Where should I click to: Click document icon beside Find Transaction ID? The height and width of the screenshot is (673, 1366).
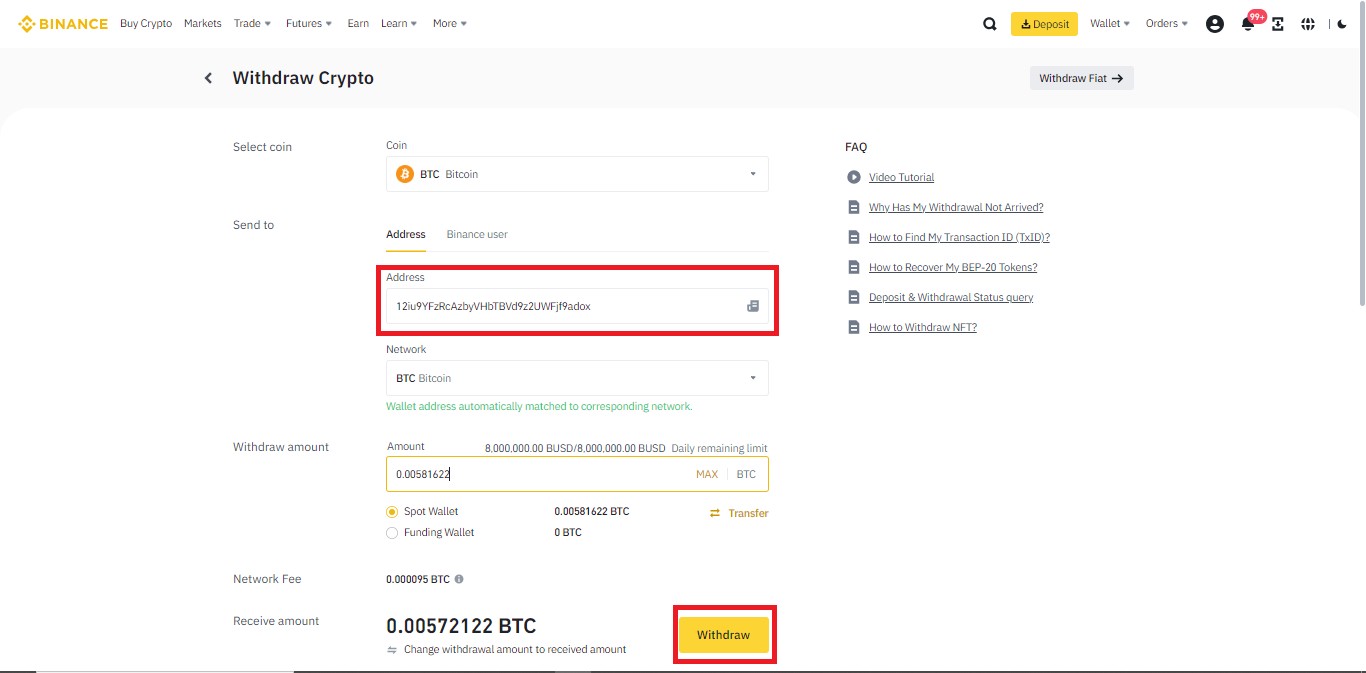[854, 237]
